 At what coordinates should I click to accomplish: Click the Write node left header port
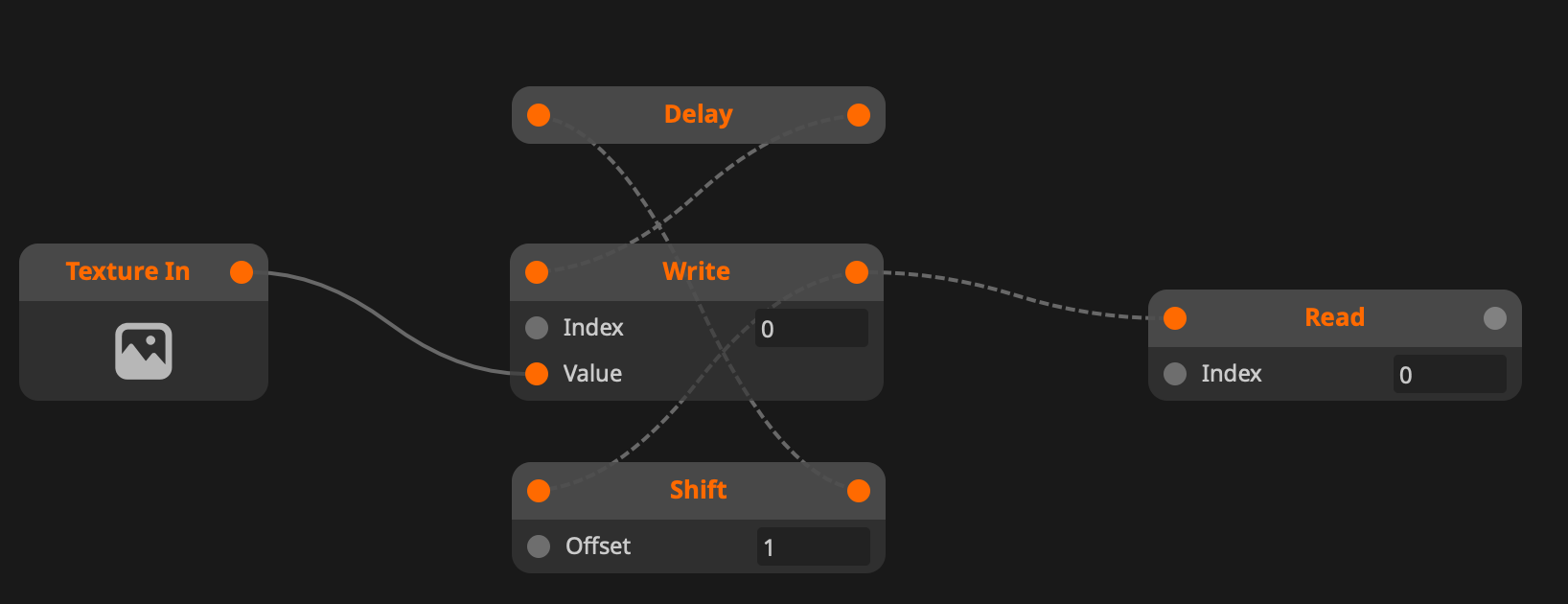coord(537,272)
